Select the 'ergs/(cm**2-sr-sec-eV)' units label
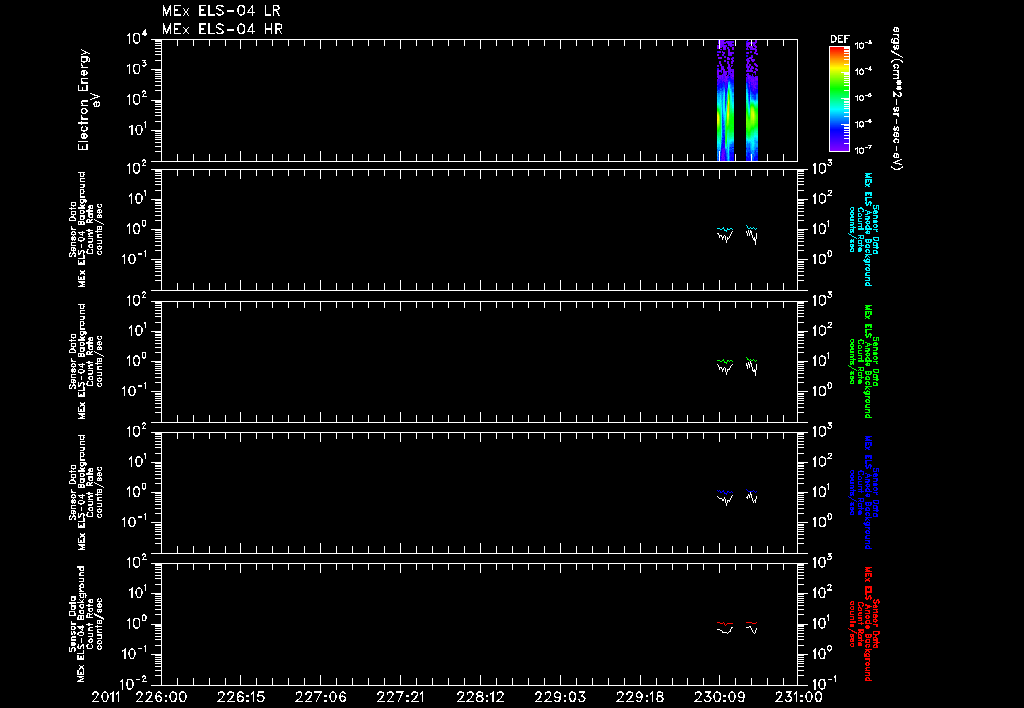This screenshot has height=708, width=1024. coord(897,98)
